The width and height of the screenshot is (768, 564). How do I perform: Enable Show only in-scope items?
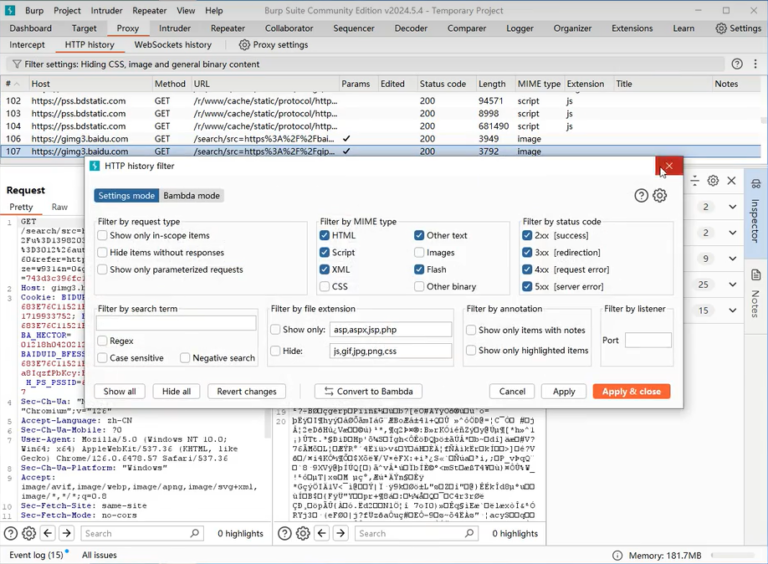coord(102,235)
